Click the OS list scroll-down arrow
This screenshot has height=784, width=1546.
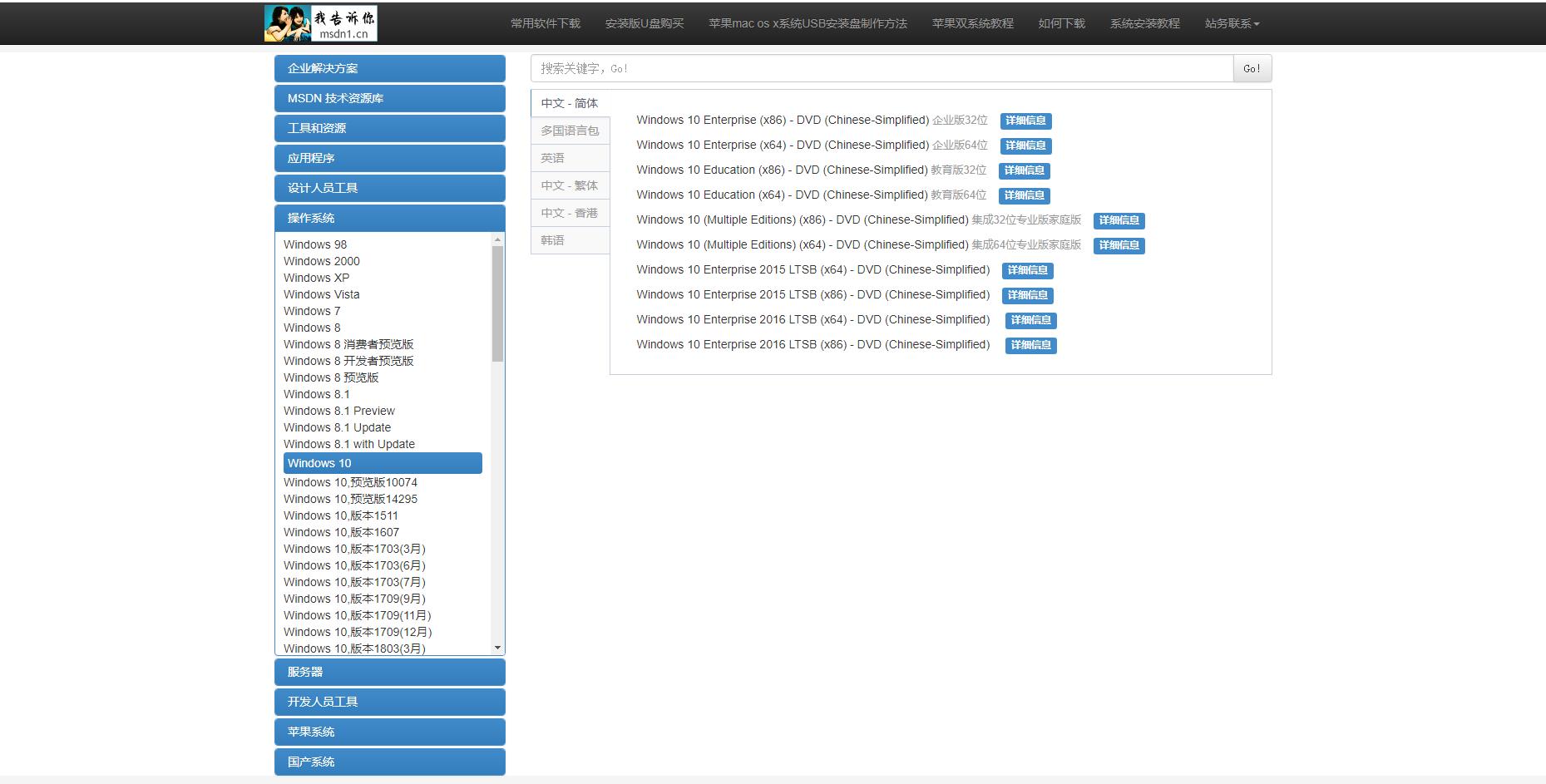point(498,648)
